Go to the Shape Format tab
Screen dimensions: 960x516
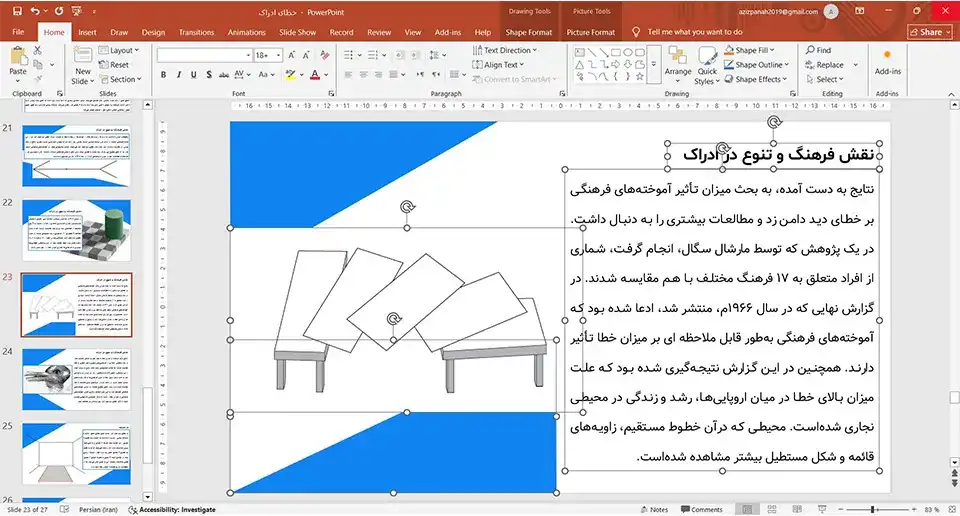(528, 32)
